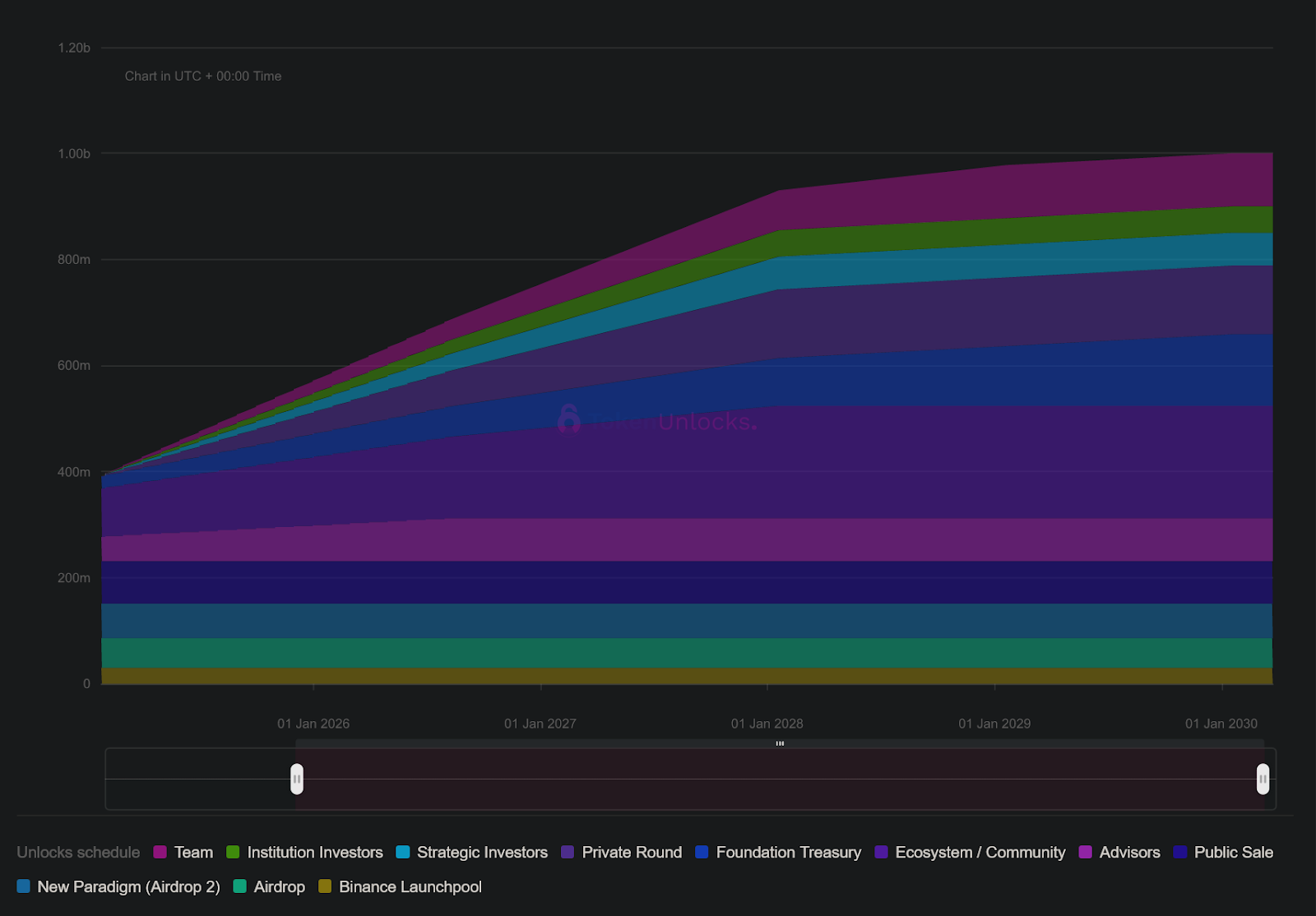This screenshot has width=1316, height=916.
Task: Click the Airdrop color swatch
Action: (x=240, y=886)
